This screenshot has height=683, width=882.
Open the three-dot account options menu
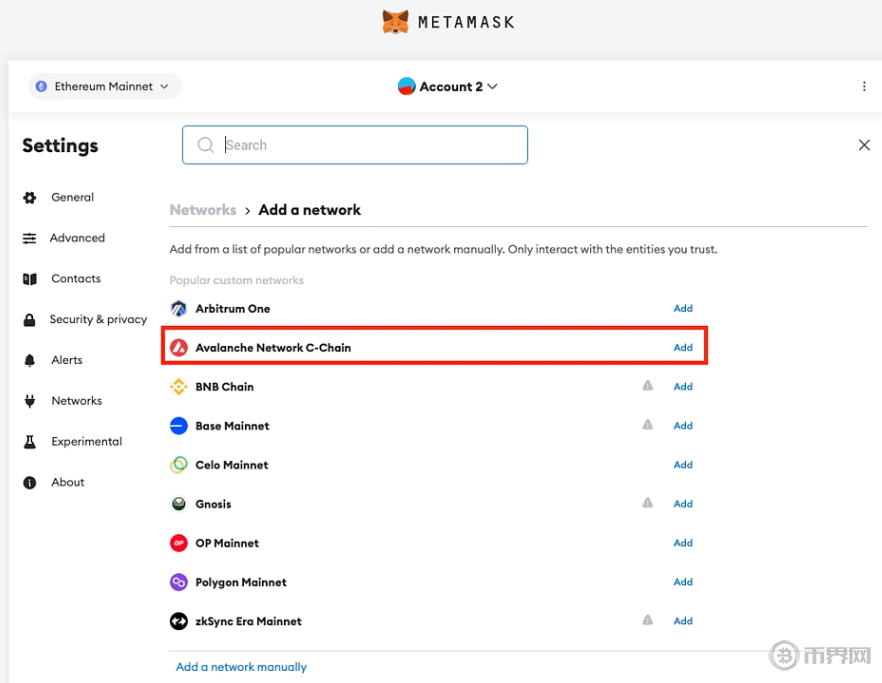point(864,87)
